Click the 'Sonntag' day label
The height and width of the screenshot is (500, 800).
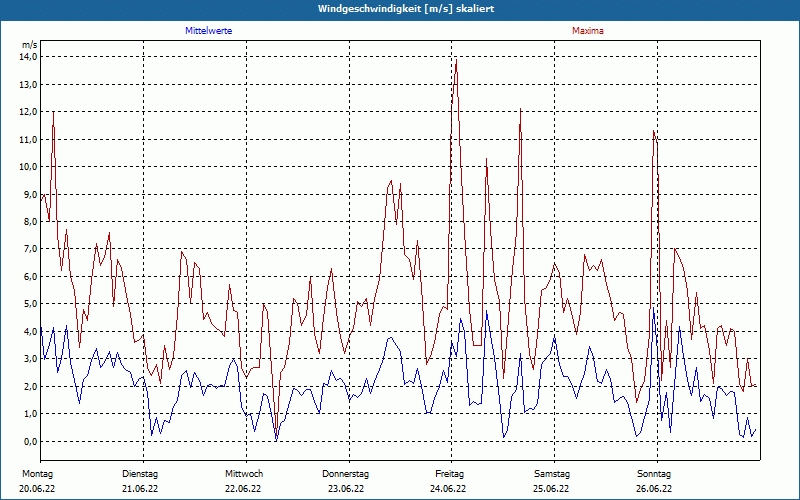[x=654, y=474]
